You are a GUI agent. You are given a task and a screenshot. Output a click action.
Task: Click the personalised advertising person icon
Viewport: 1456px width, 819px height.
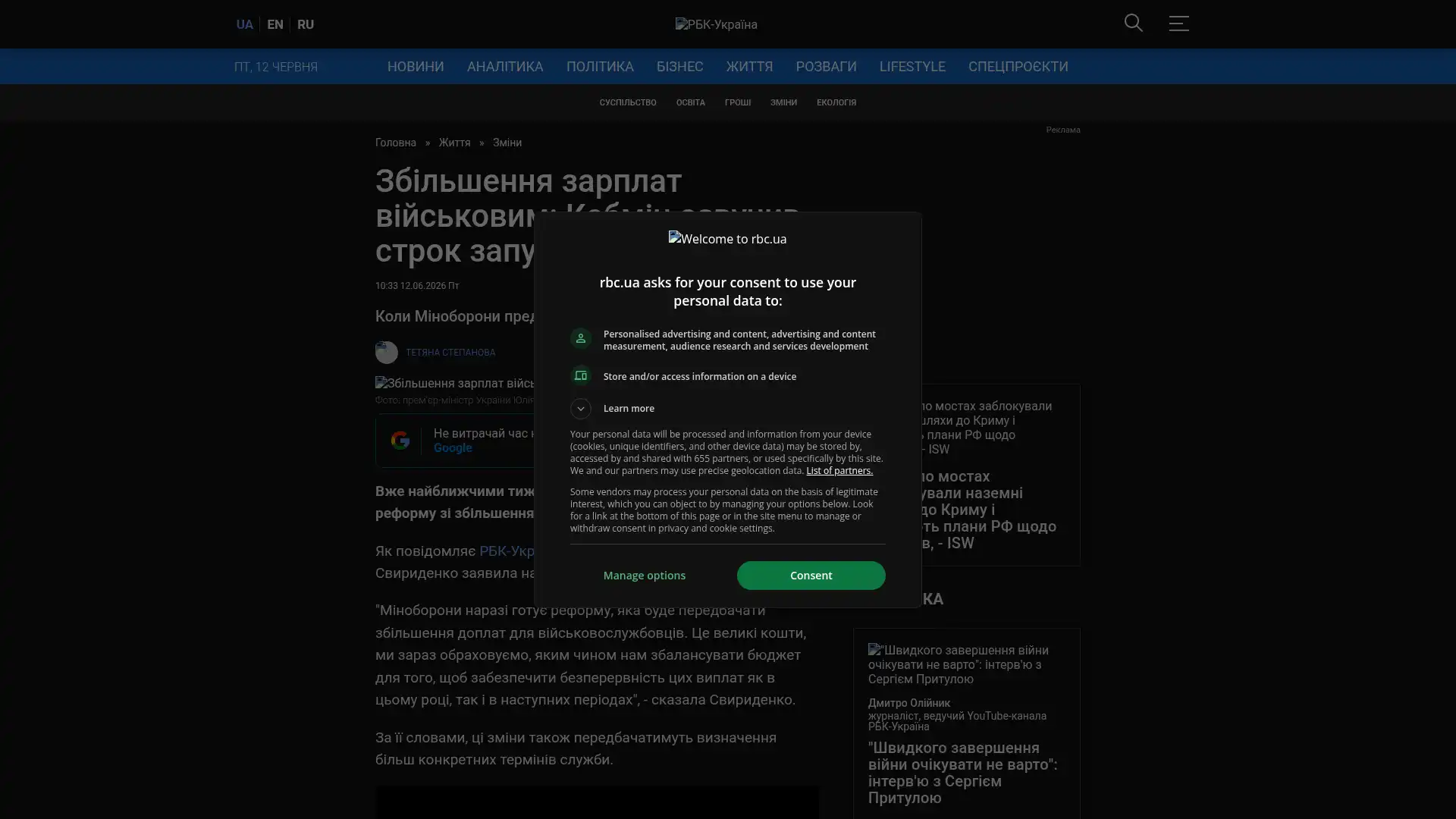580,339
